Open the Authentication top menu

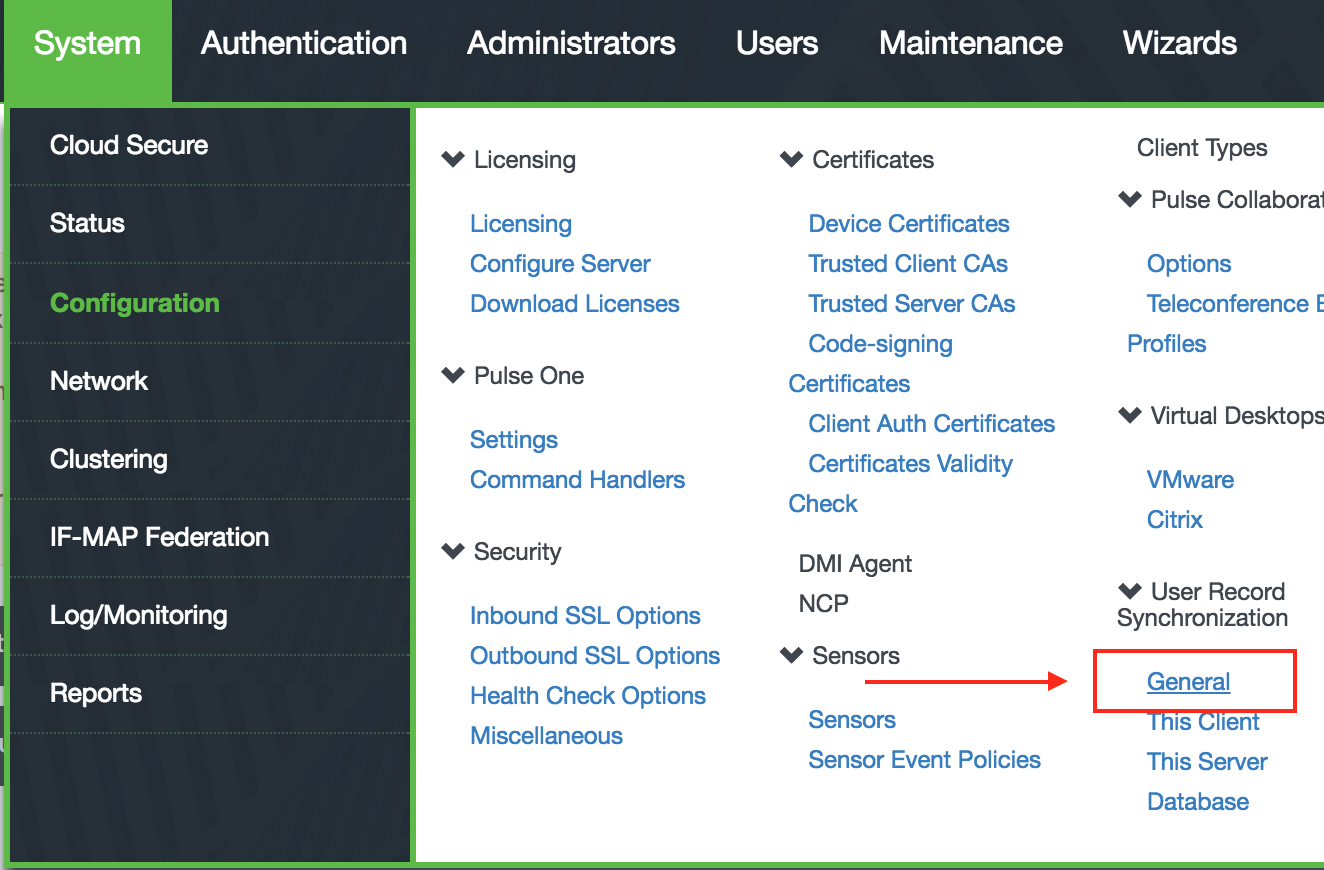304,44
